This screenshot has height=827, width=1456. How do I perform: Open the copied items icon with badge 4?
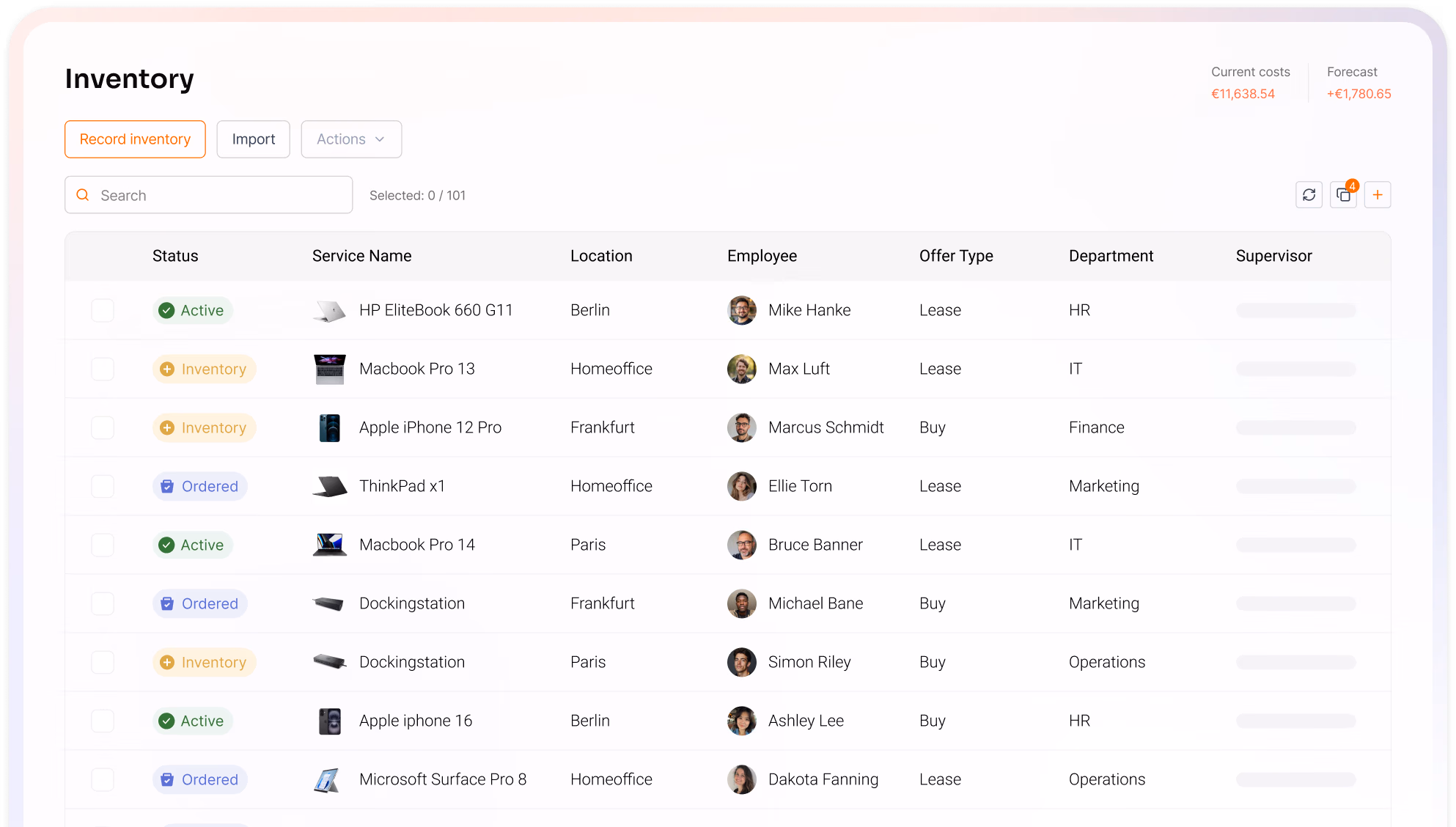click(x=1343, y=194)
